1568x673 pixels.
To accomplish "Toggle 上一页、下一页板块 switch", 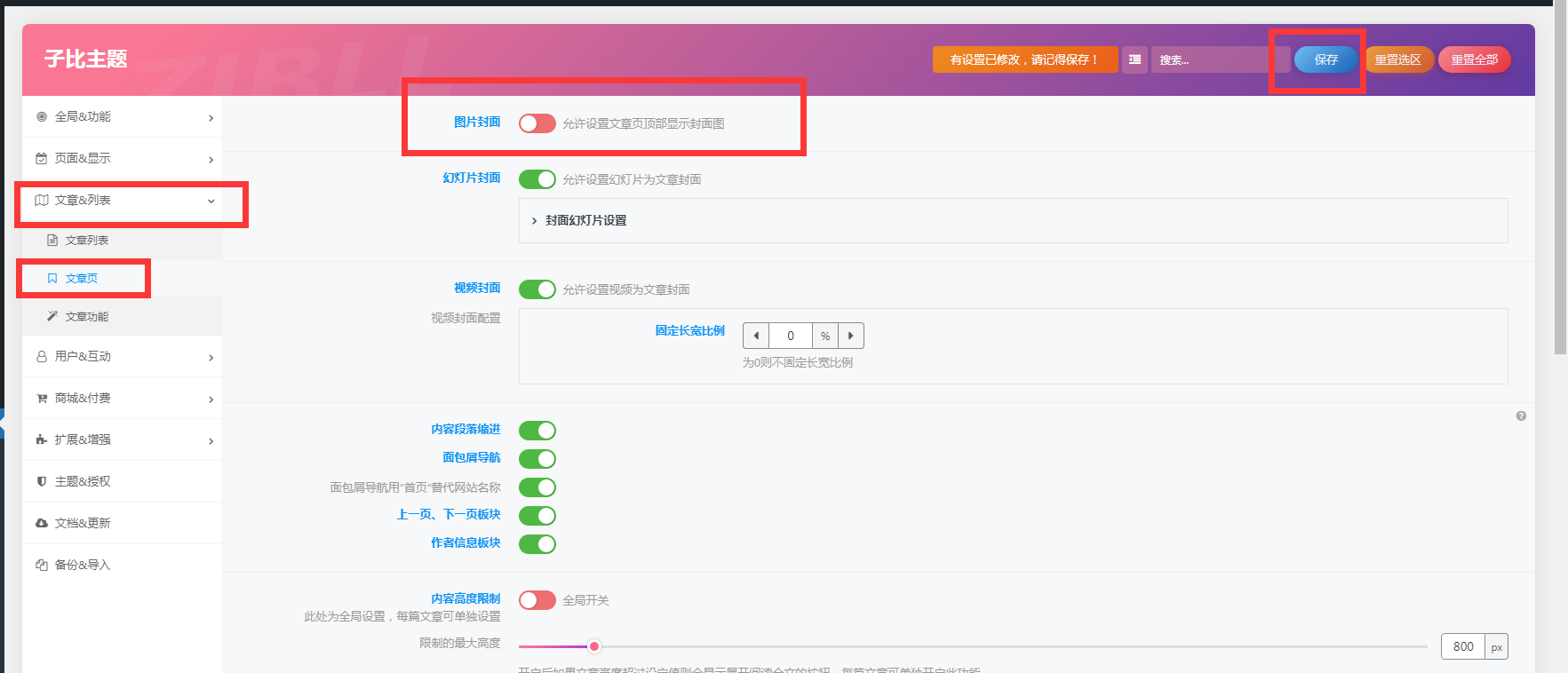I will 537,516.
